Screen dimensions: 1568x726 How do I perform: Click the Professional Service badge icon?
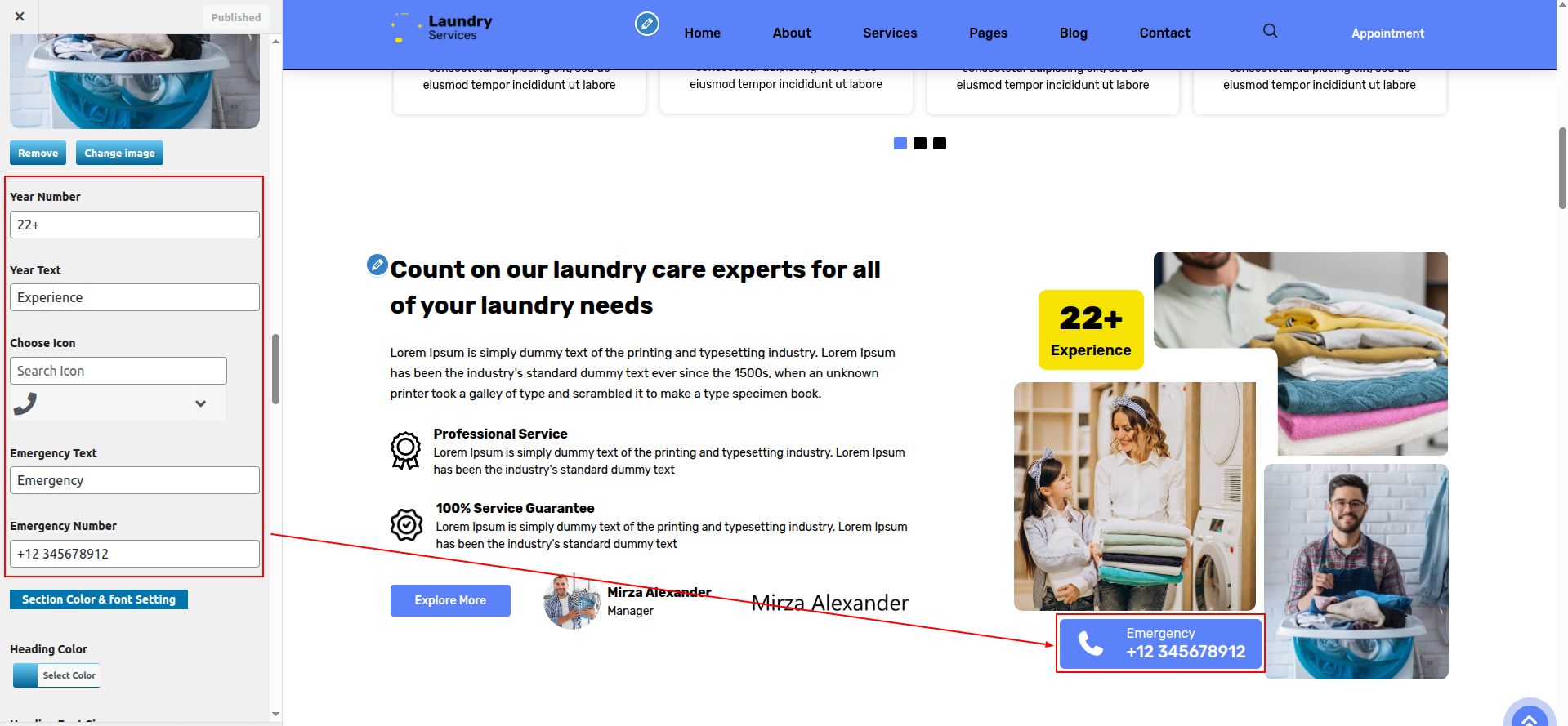tap(406, 451)
